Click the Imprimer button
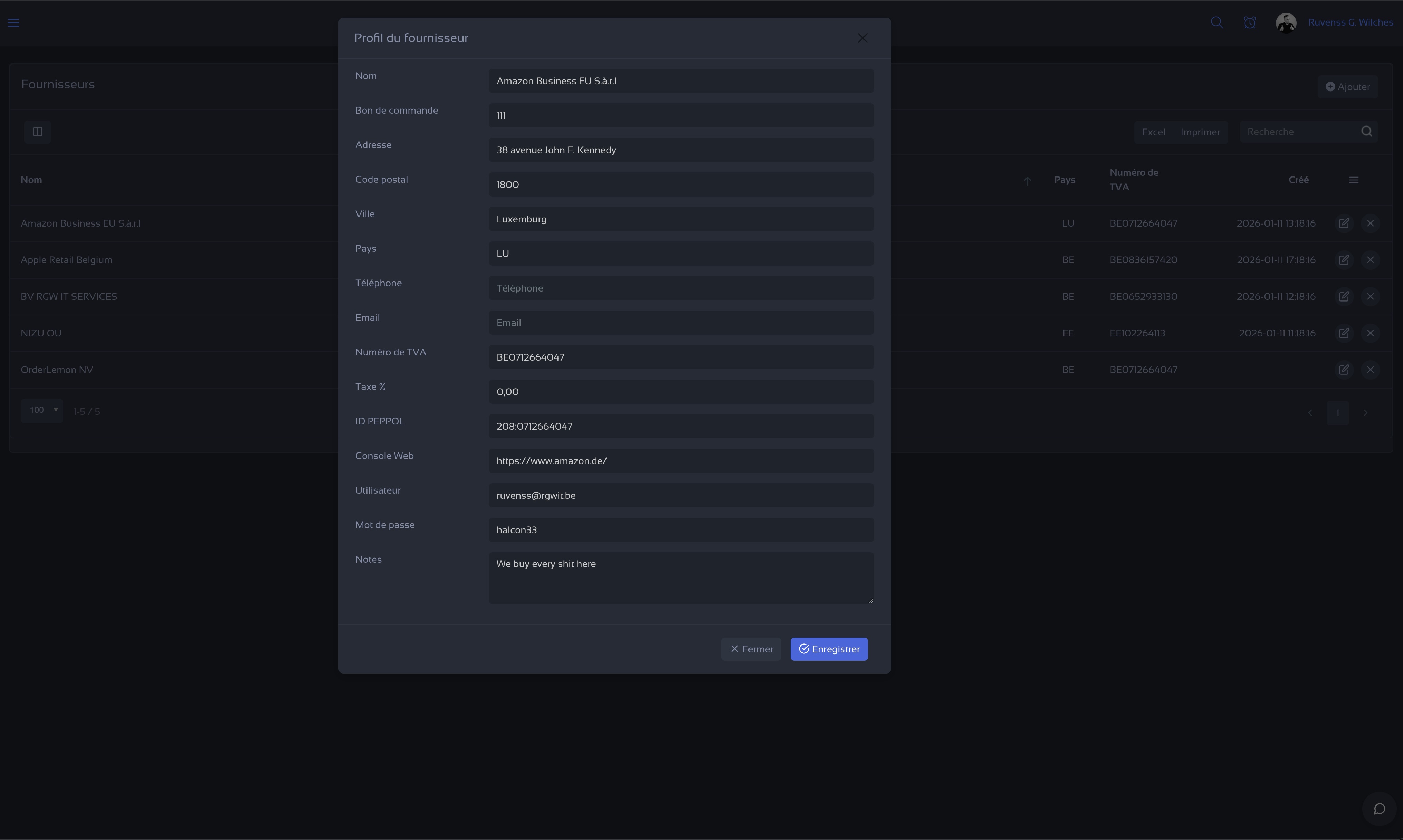 pos(1200,132)
